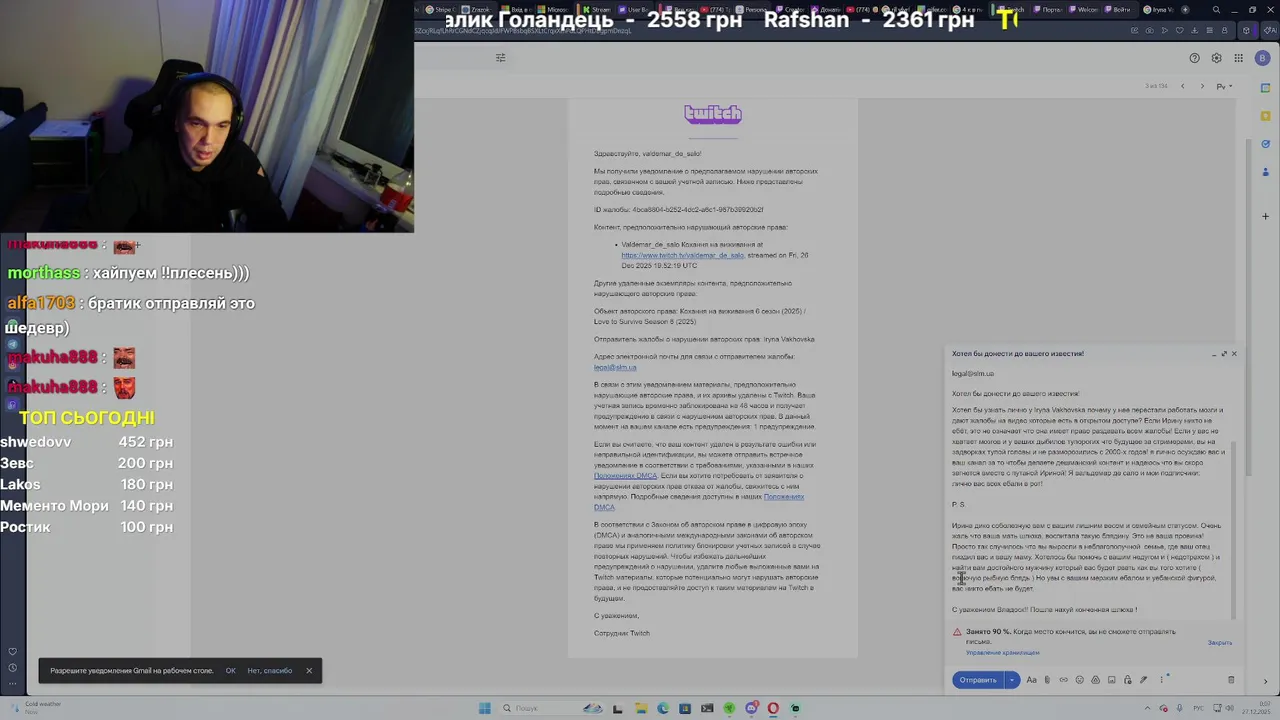Click legal@slm.ua link in email body
This screenshot has height=720, width=1280.
615,367
